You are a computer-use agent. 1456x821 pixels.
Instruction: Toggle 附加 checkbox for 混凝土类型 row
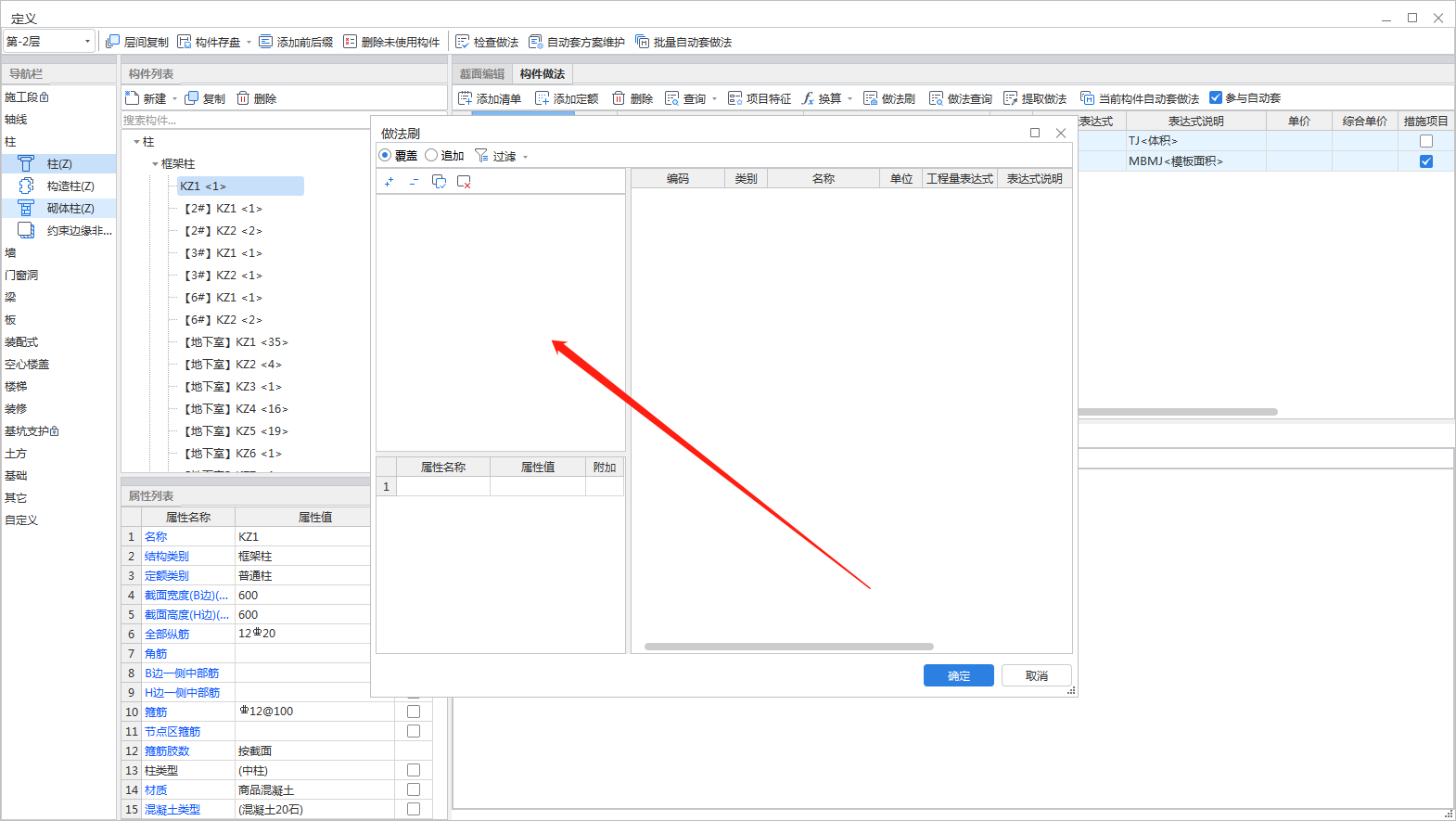(x=414, y=809)
